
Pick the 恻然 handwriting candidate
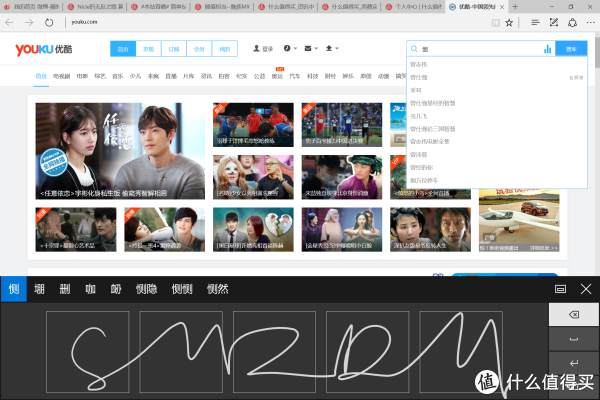[217, 289]
